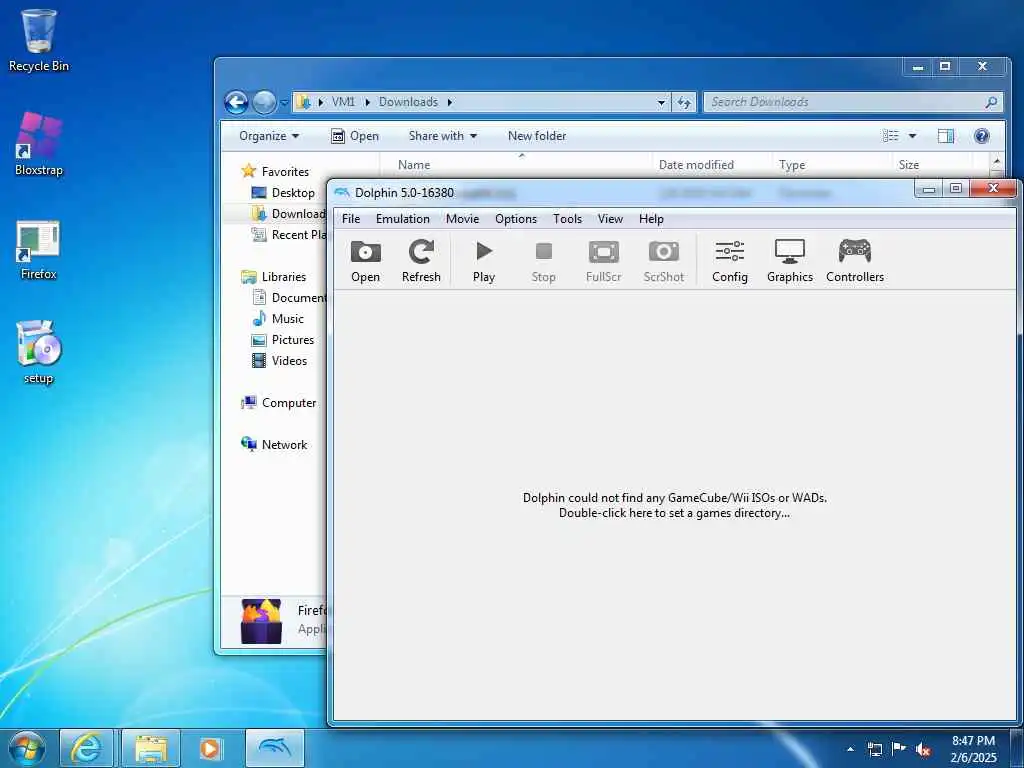Open Windows Media Player from the taskbar
The height and width of the screenshot is (768, 1024).
coord(210,748)
